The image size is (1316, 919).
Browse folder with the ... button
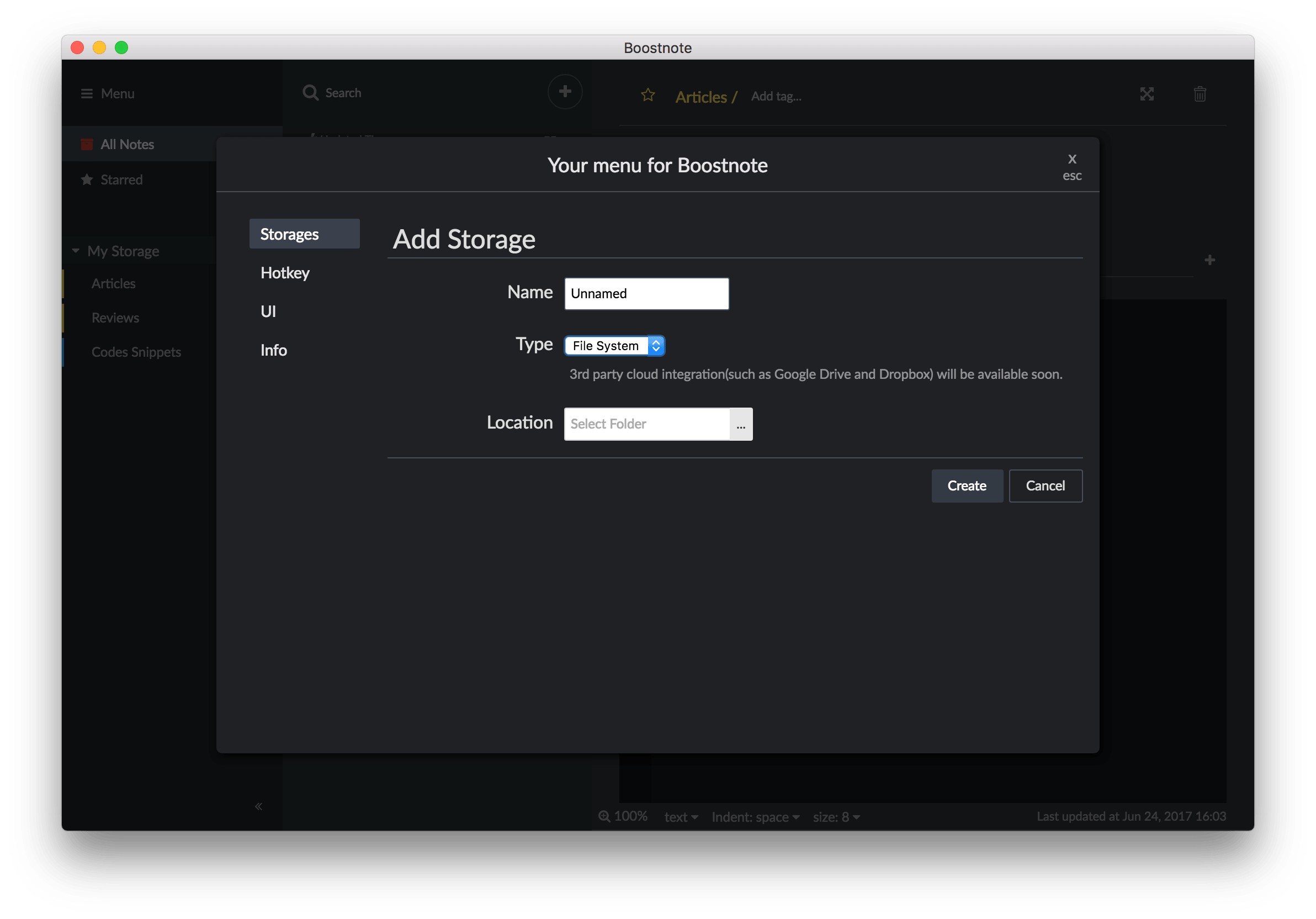coord(741,424)
